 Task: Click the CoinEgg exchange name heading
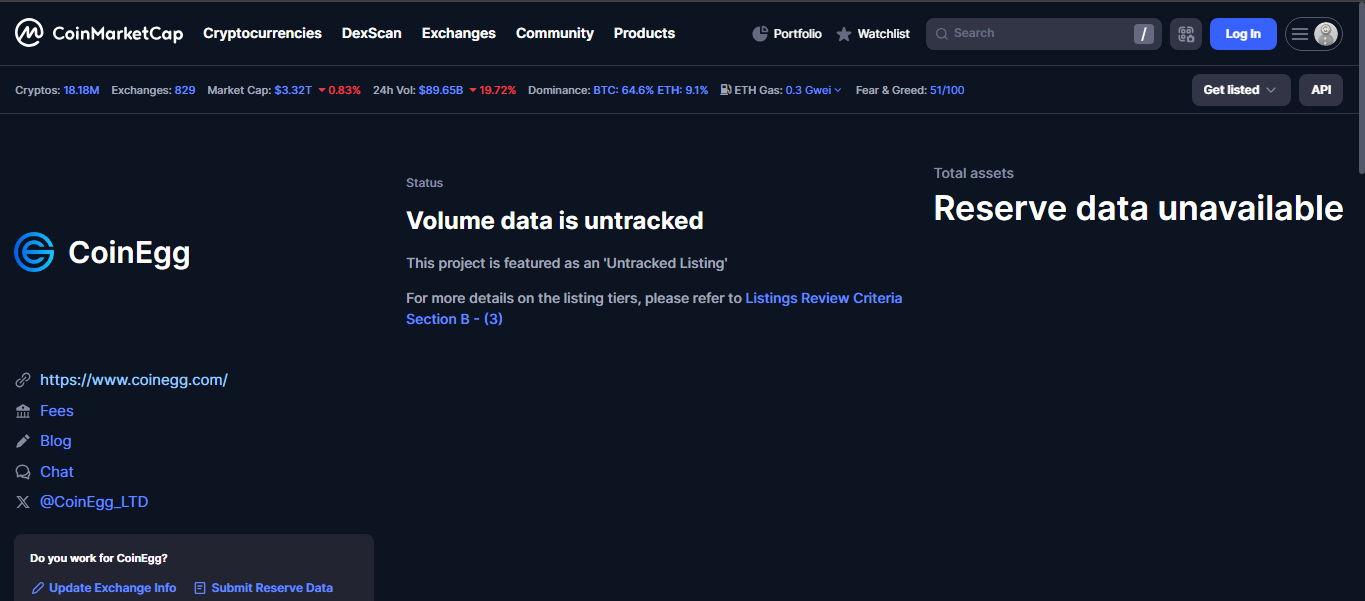[x=129, y=253]
